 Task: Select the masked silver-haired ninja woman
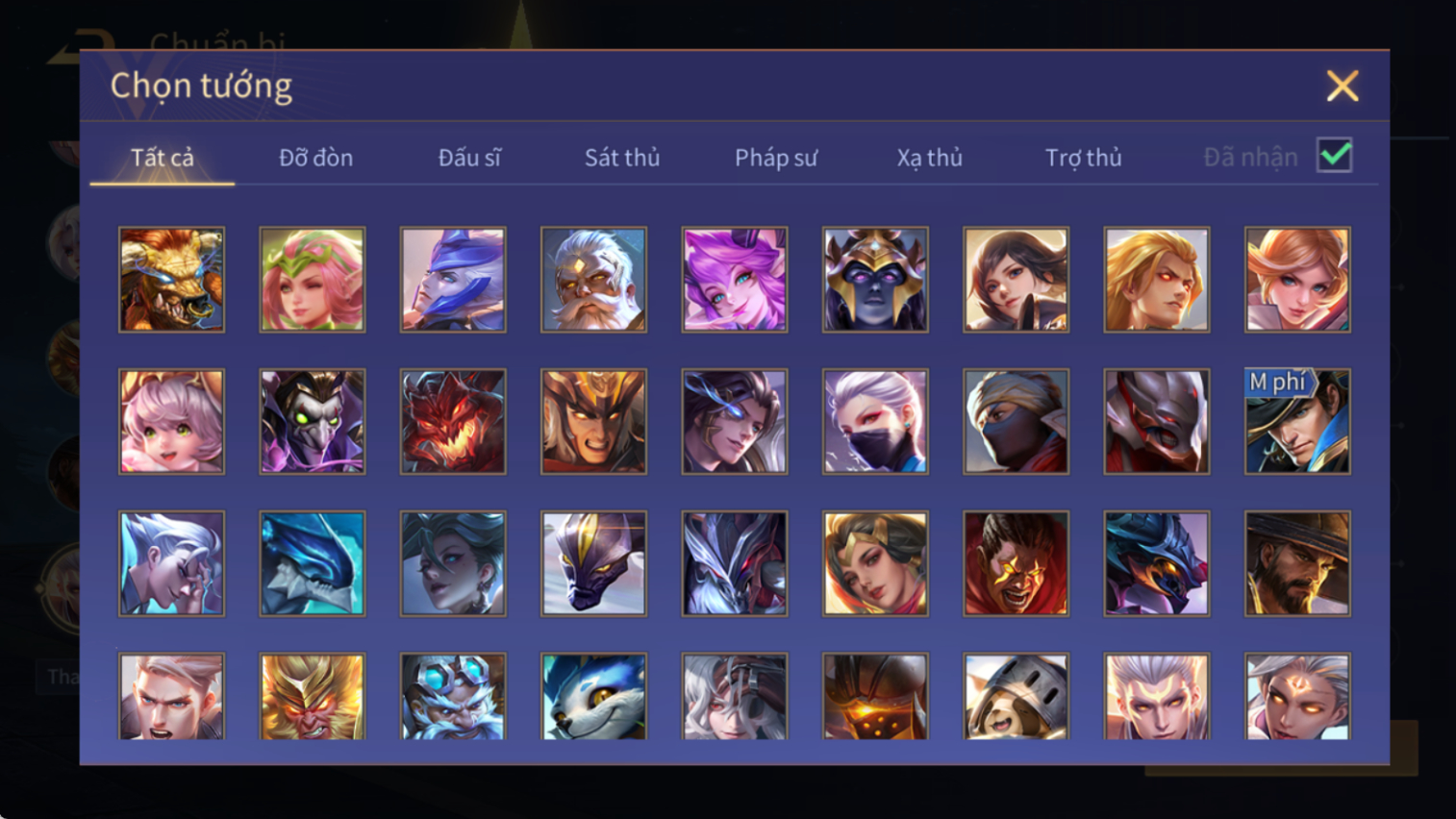[x=875, y=421]
